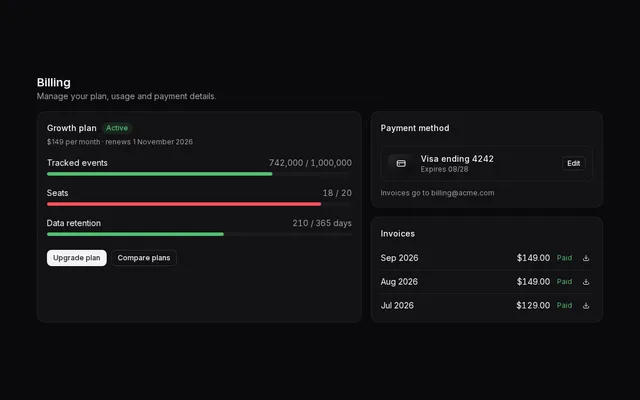This screenshot has width=640, height=400.
Task: Download the Aug 2026 invoice
Action: click(586, 282)
